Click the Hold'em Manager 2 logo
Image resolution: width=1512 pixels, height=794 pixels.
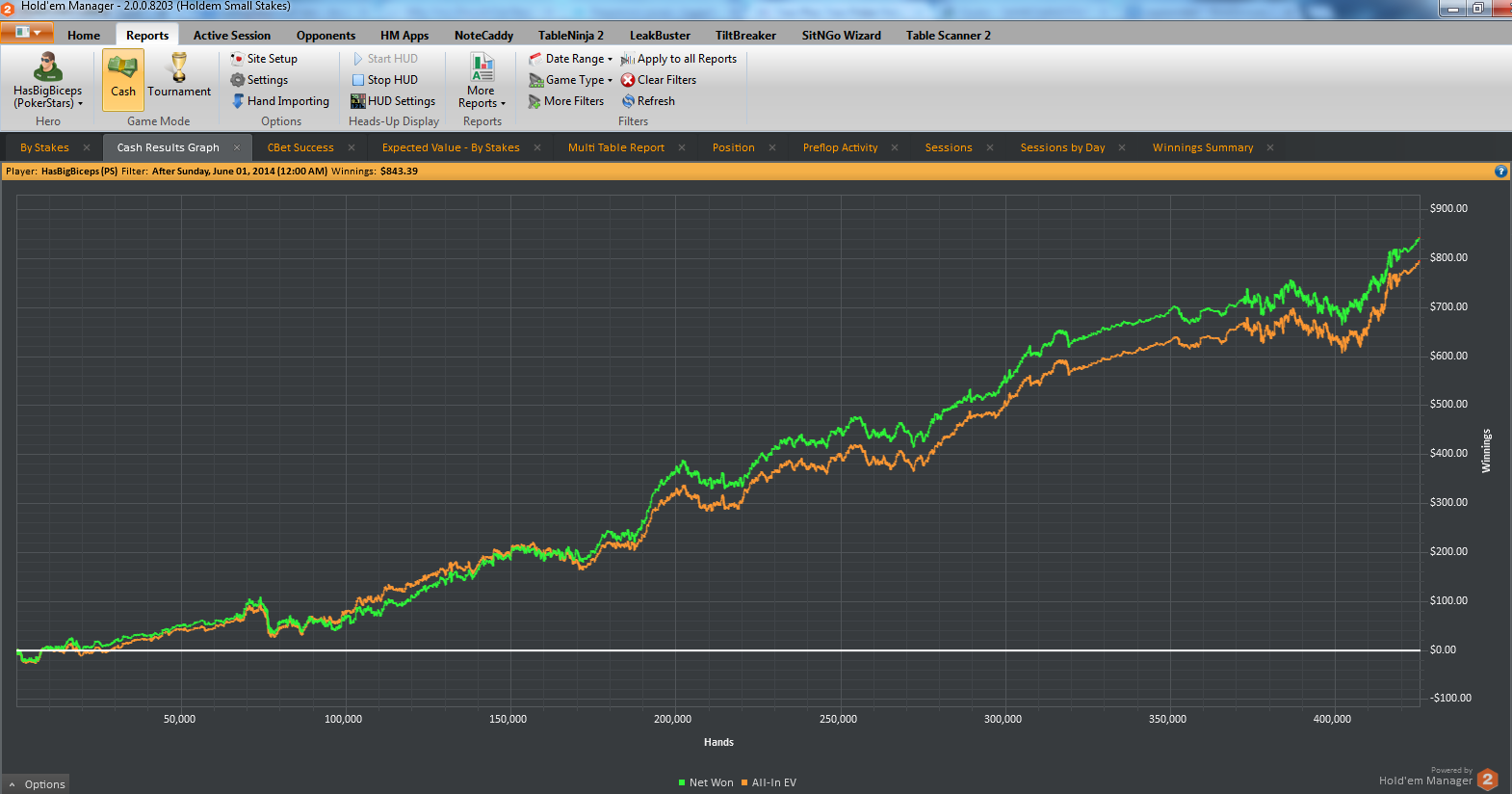[1488, 779]
